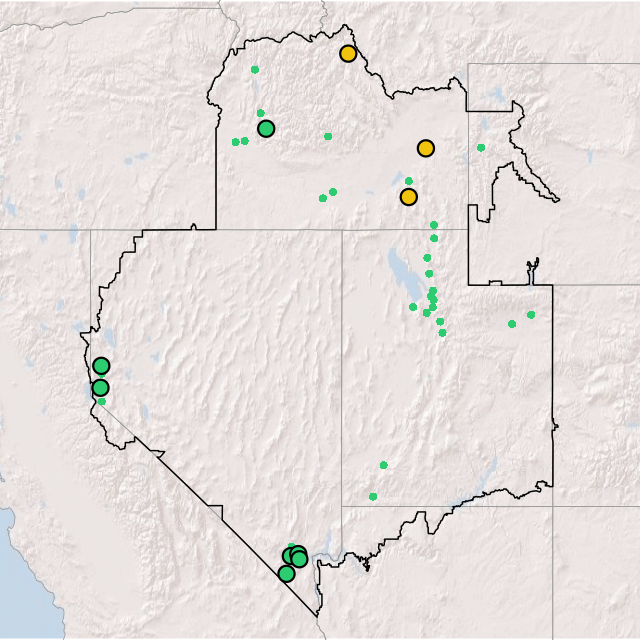Select the easternmost yellow circle marker

[x=426, y=148]
